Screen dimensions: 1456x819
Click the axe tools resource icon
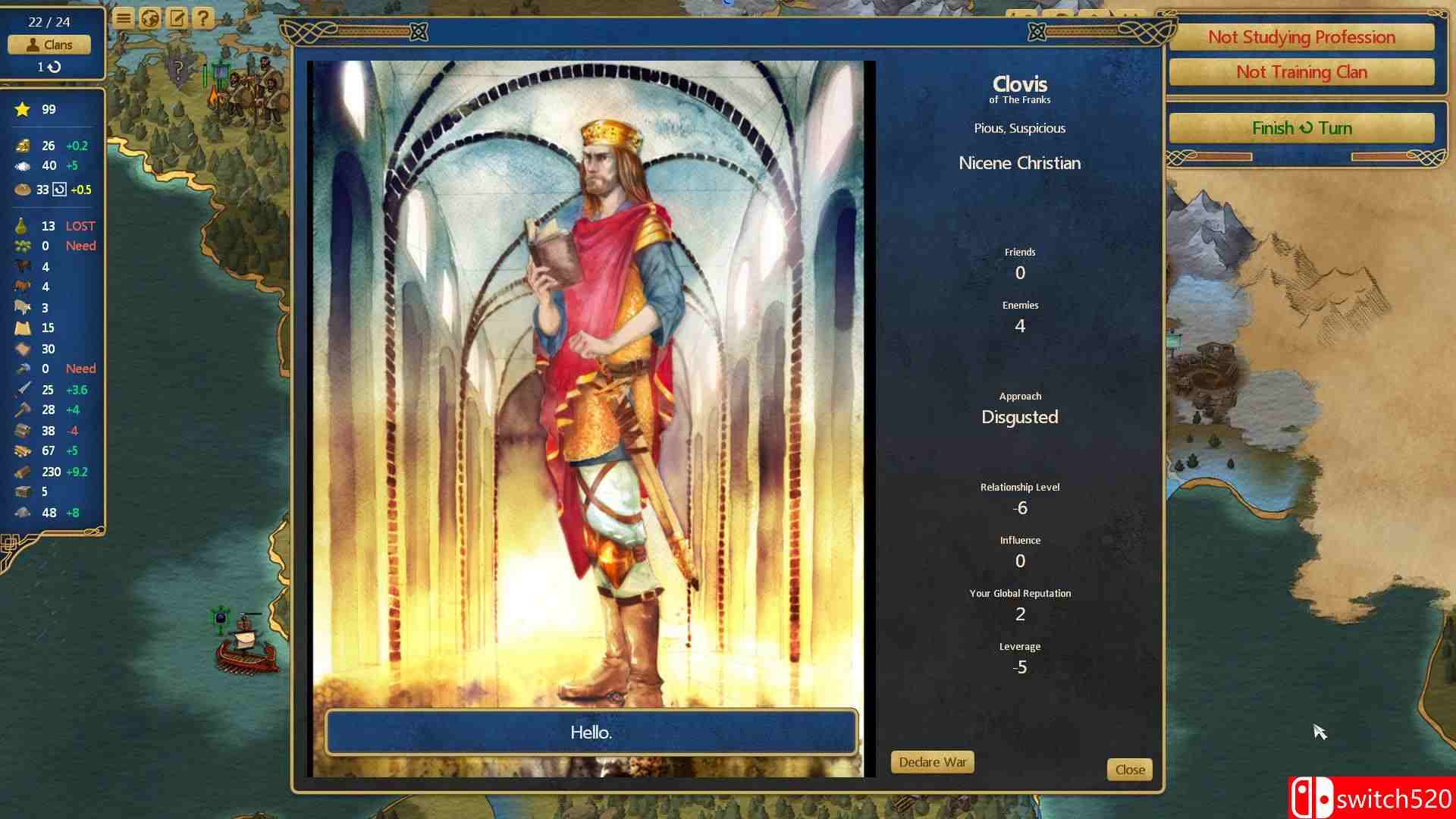click(23, 409)
